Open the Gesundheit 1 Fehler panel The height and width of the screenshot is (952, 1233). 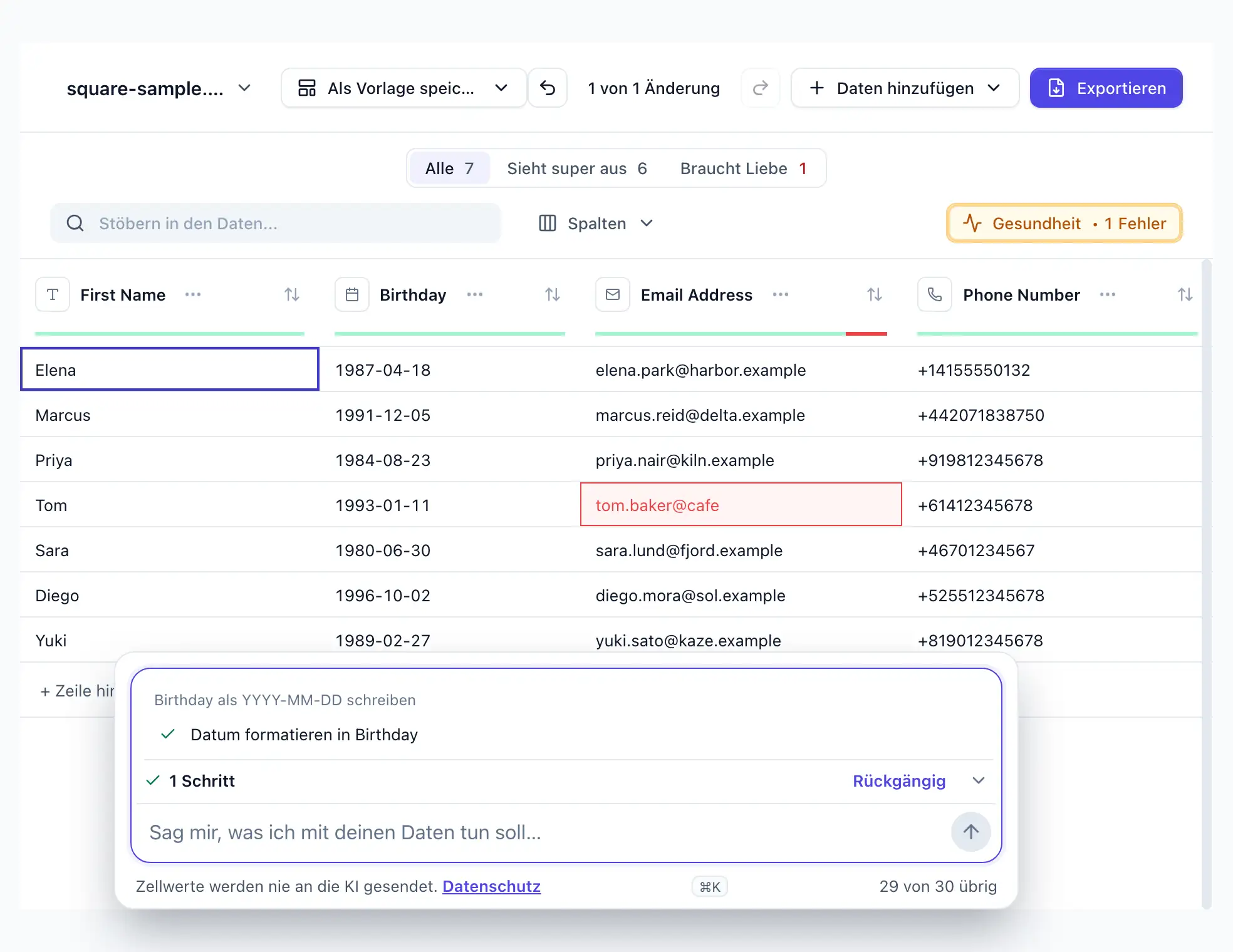[x=1064, y=223]
